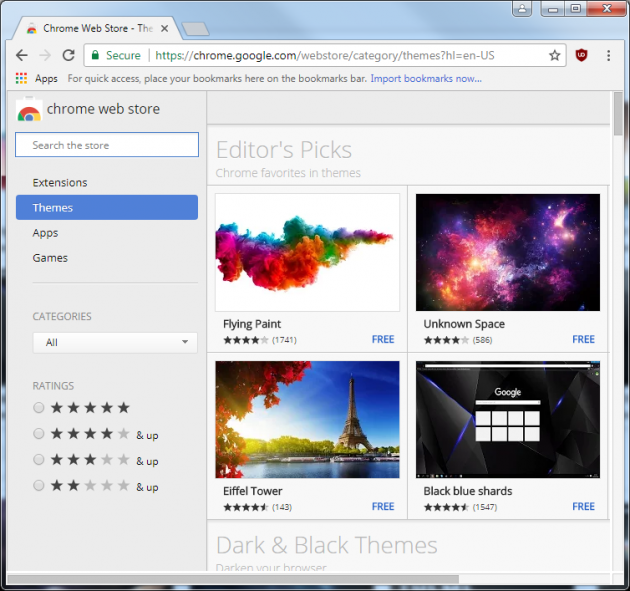Click the forward navigation arrow
Image resolution: width=630 pixels, height=591 pixels.
point(45,55)
